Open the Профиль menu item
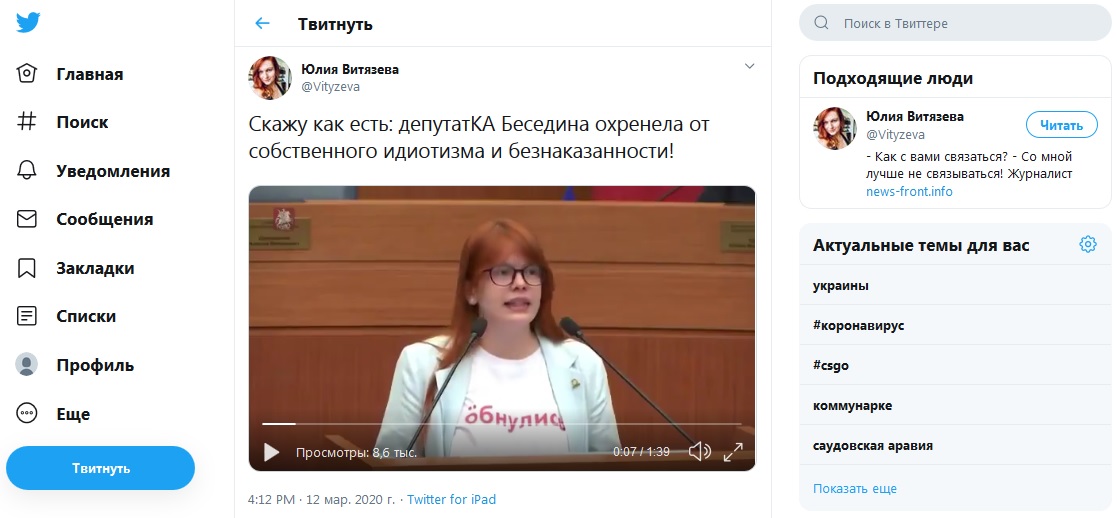This screenshot has width=1117, height=518. click(75, 365)
